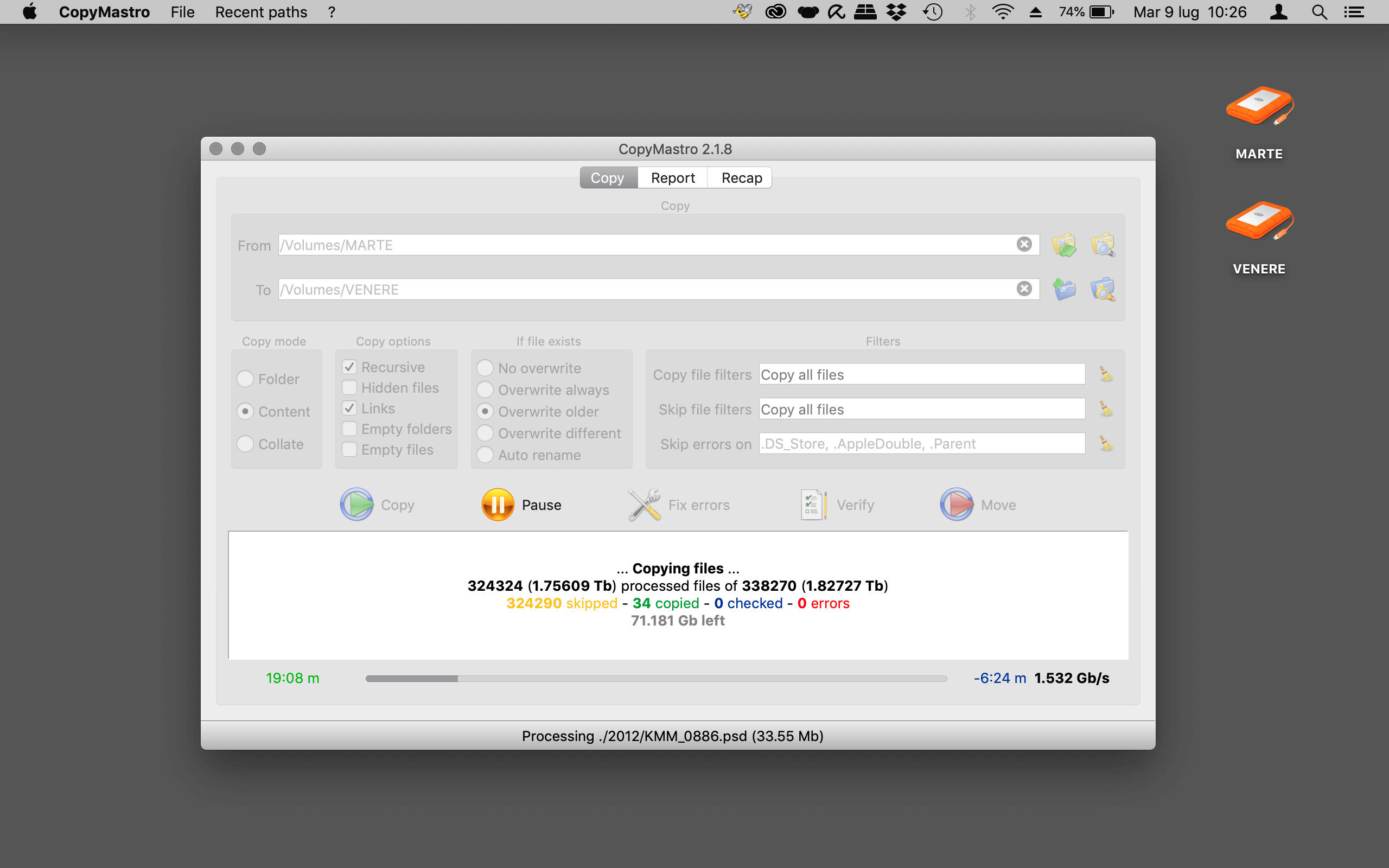This screenshot has width=1389, height=868.
Task: Click the green Copy start icon
Action: [356, 504]
